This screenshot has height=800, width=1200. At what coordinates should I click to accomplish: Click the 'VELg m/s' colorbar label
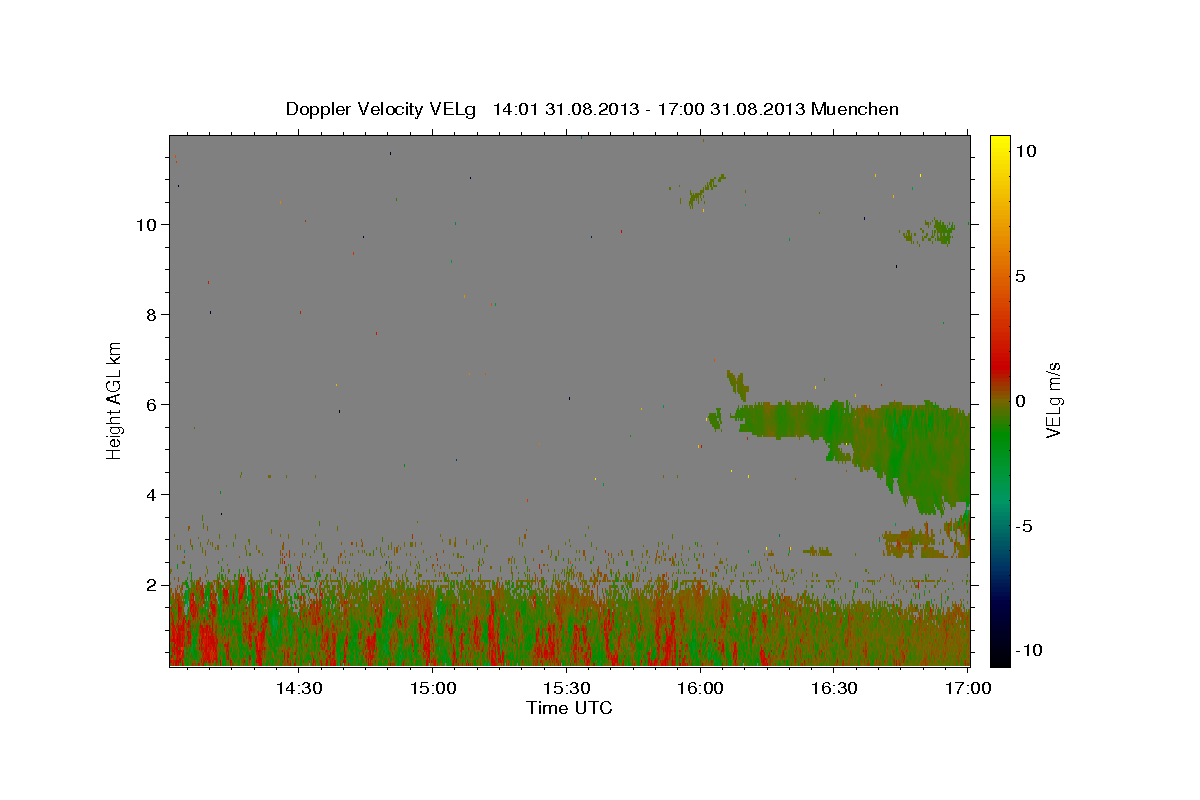1053,401
